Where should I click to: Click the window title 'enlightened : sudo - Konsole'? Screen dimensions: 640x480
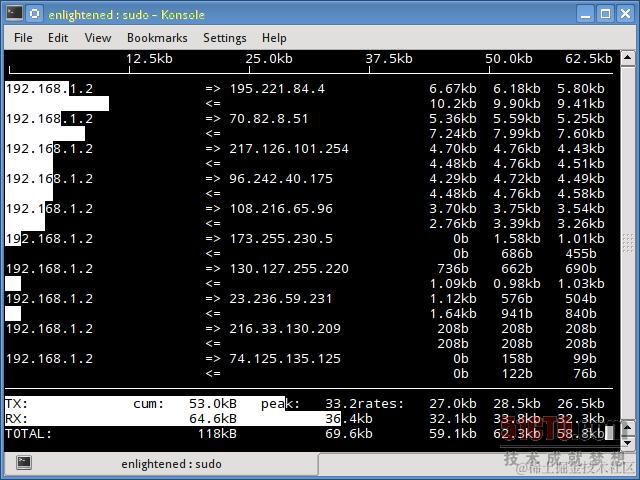pyautogui.click(x=126, y=15)
